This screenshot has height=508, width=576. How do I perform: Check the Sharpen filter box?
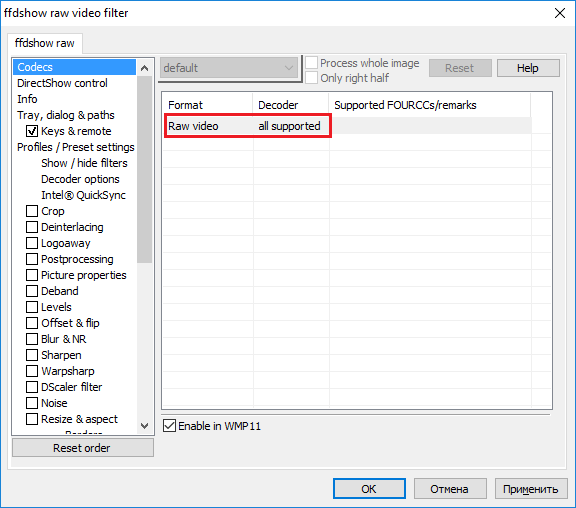pos(32,355)
